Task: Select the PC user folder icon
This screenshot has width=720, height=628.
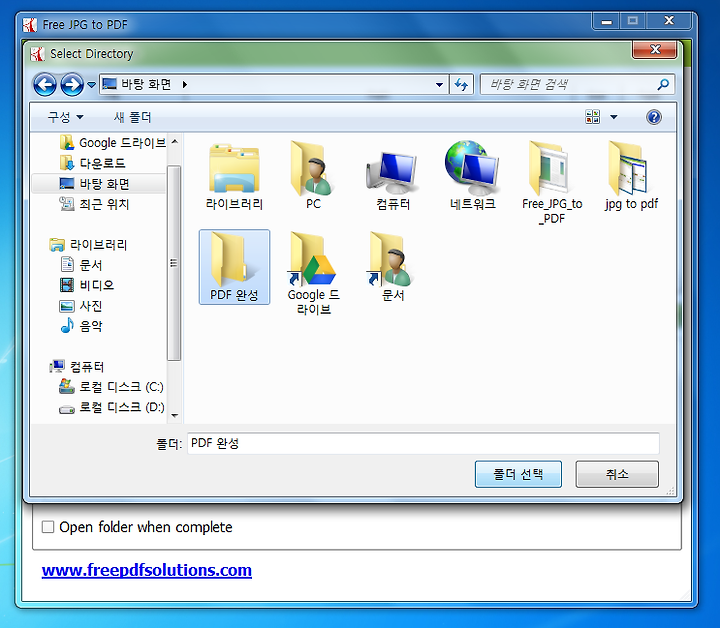Action: pos(313,176)
